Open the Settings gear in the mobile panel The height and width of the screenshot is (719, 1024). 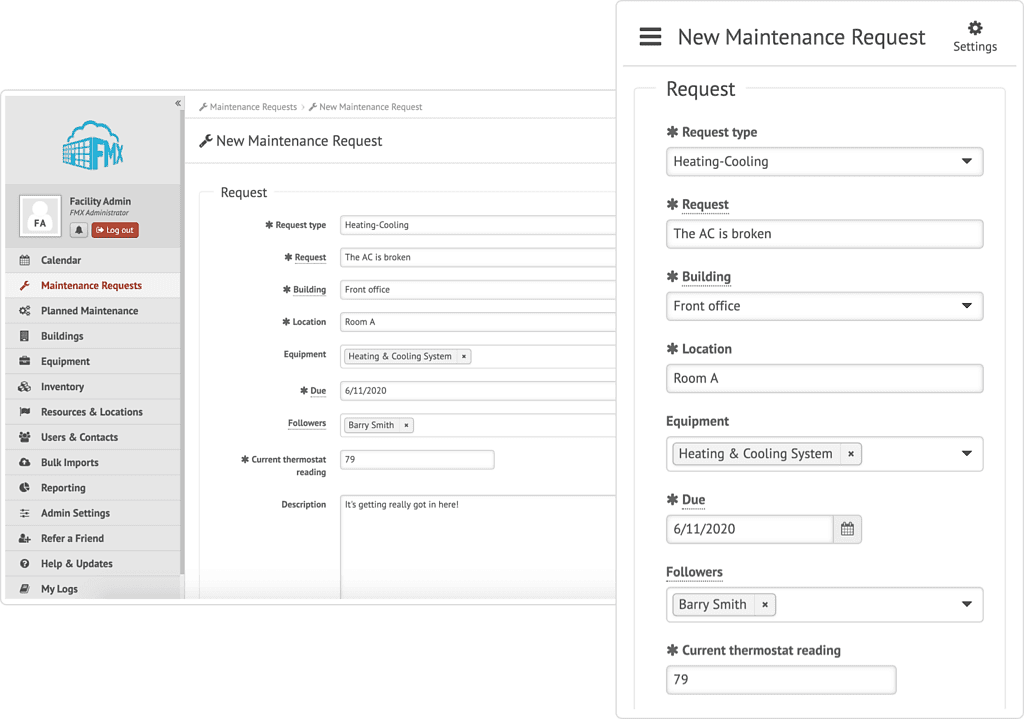973,28
